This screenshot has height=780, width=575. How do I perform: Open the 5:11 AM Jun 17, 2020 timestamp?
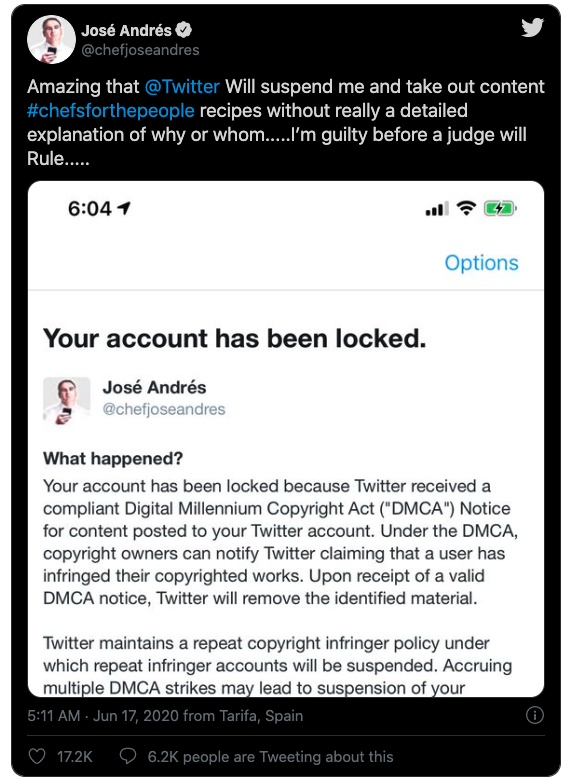pos(165,716)
